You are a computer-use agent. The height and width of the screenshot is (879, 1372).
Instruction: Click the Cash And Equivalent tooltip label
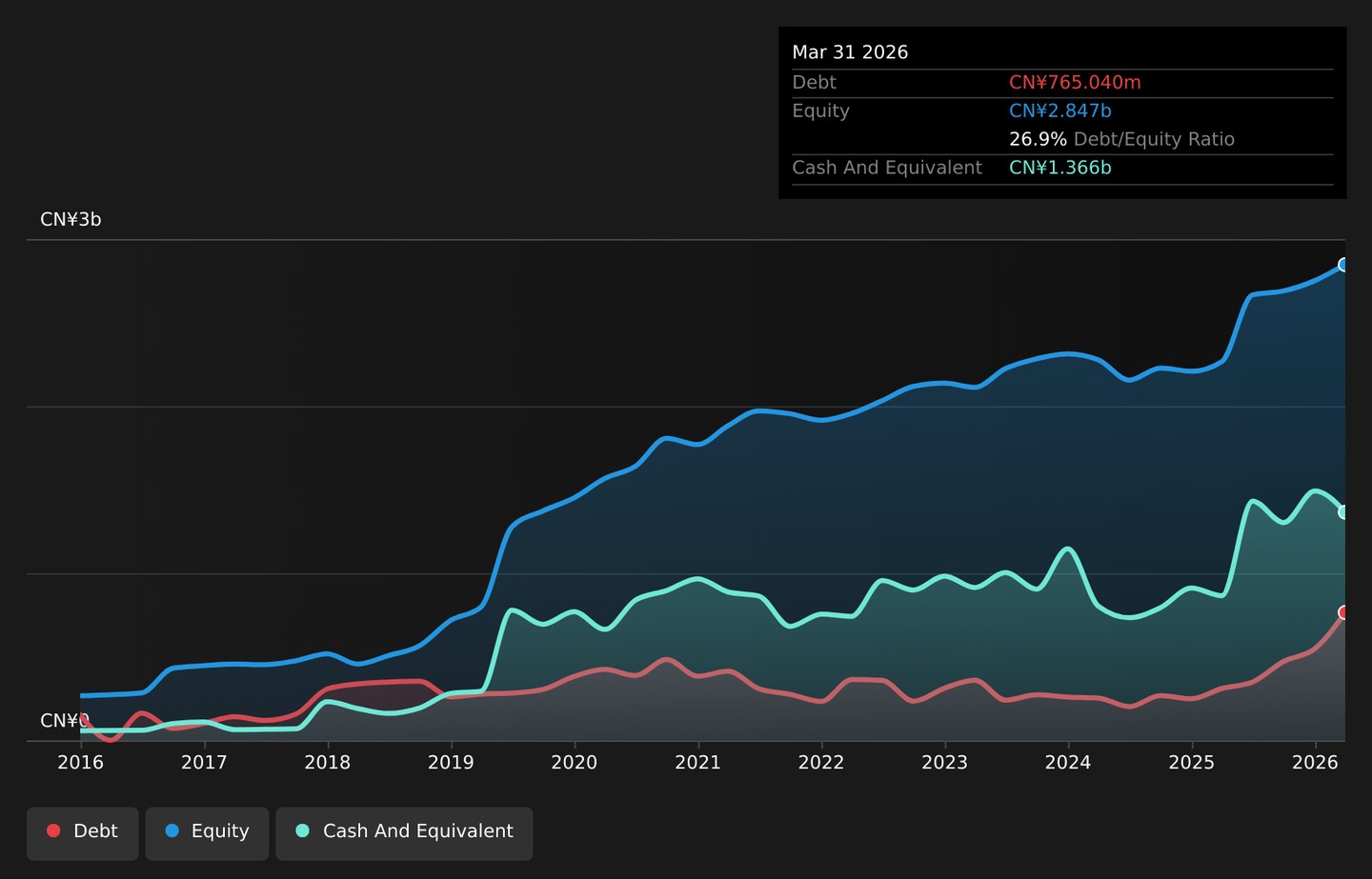click(x=887, y=169)
